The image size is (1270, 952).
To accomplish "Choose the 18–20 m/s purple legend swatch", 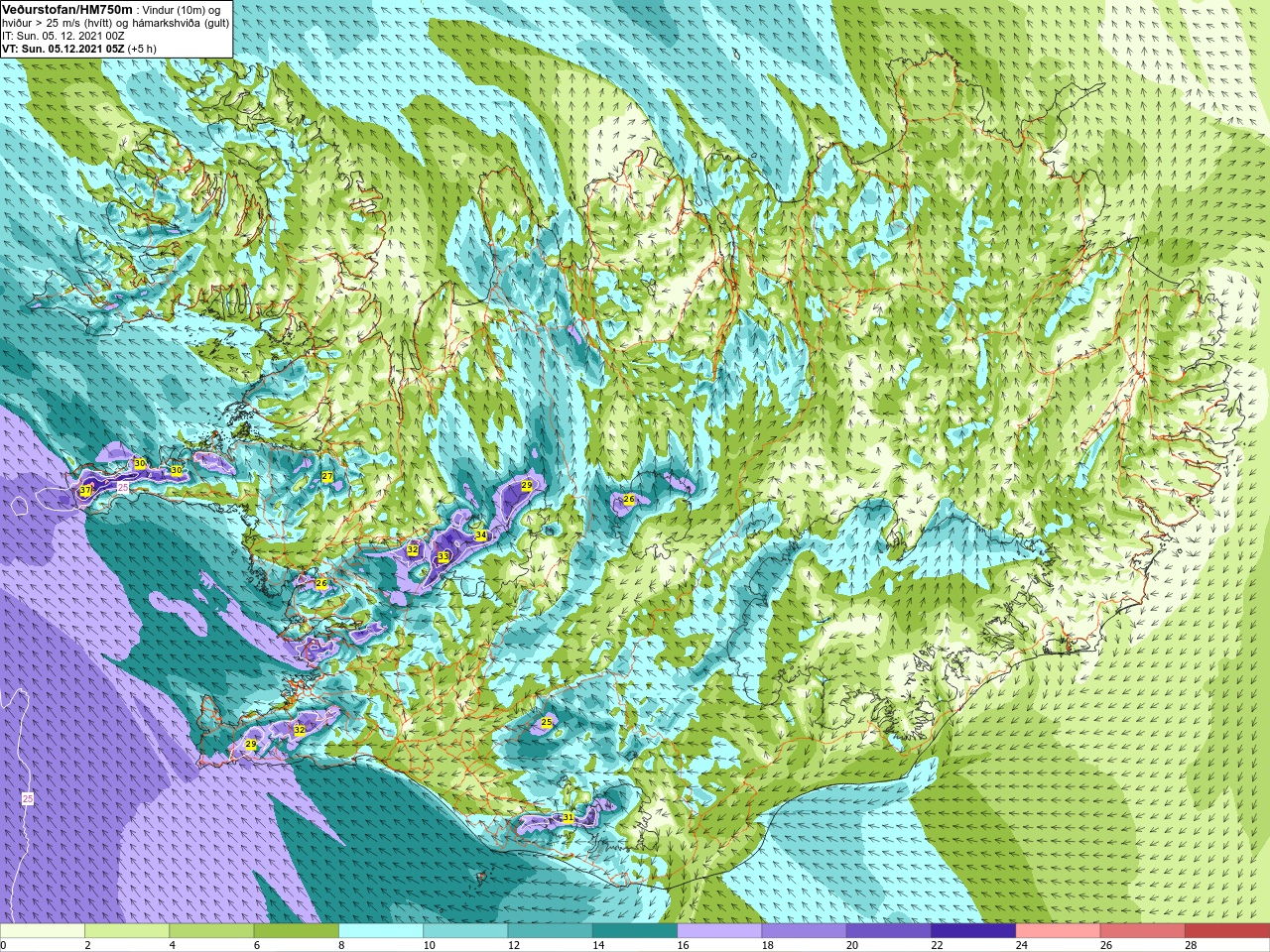I will (805, 931).
